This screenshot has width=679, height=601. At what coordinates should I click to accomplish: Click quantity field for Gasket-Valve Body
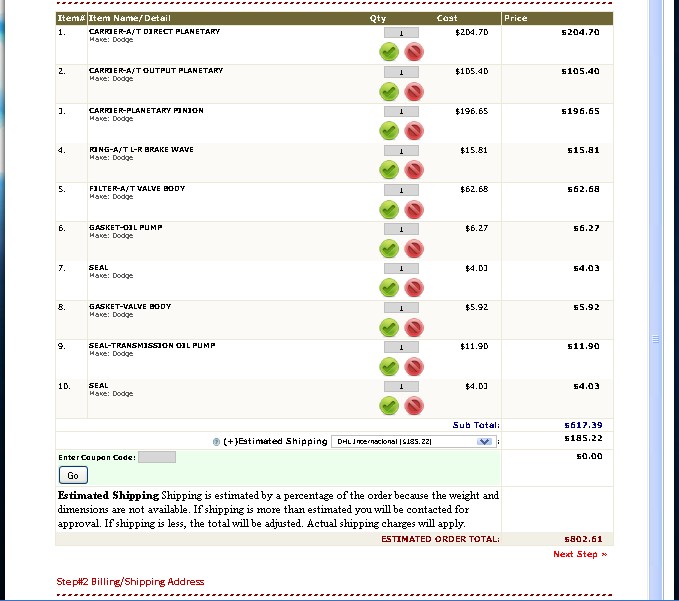(401, 308)
